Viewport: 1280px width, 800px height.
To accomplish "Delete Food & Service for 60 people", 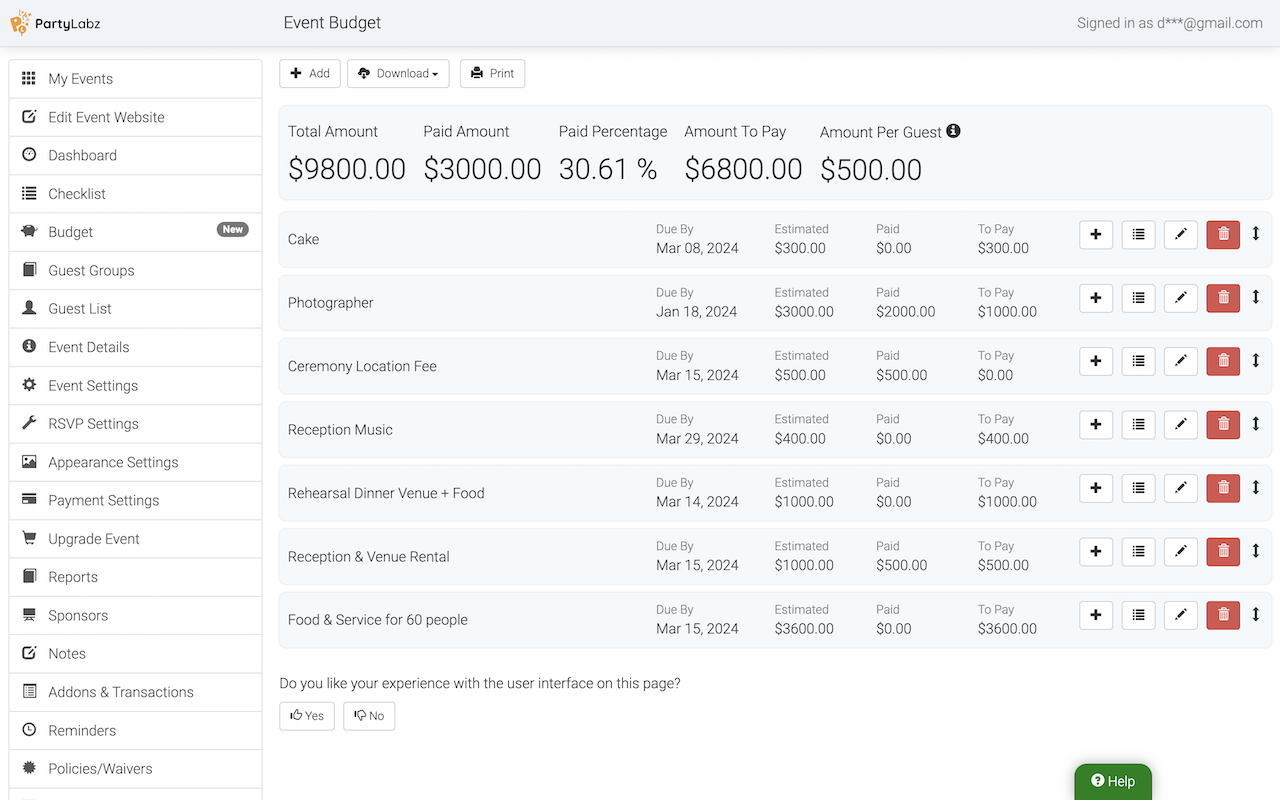I will coord(1223,615).
